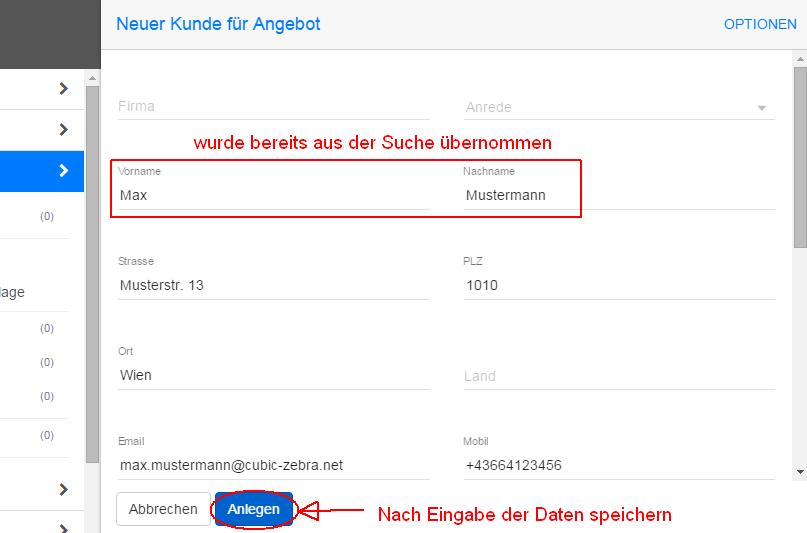Click the Vorname field containing Max
Screen dimensions: 807x533
tap(273, 195)
